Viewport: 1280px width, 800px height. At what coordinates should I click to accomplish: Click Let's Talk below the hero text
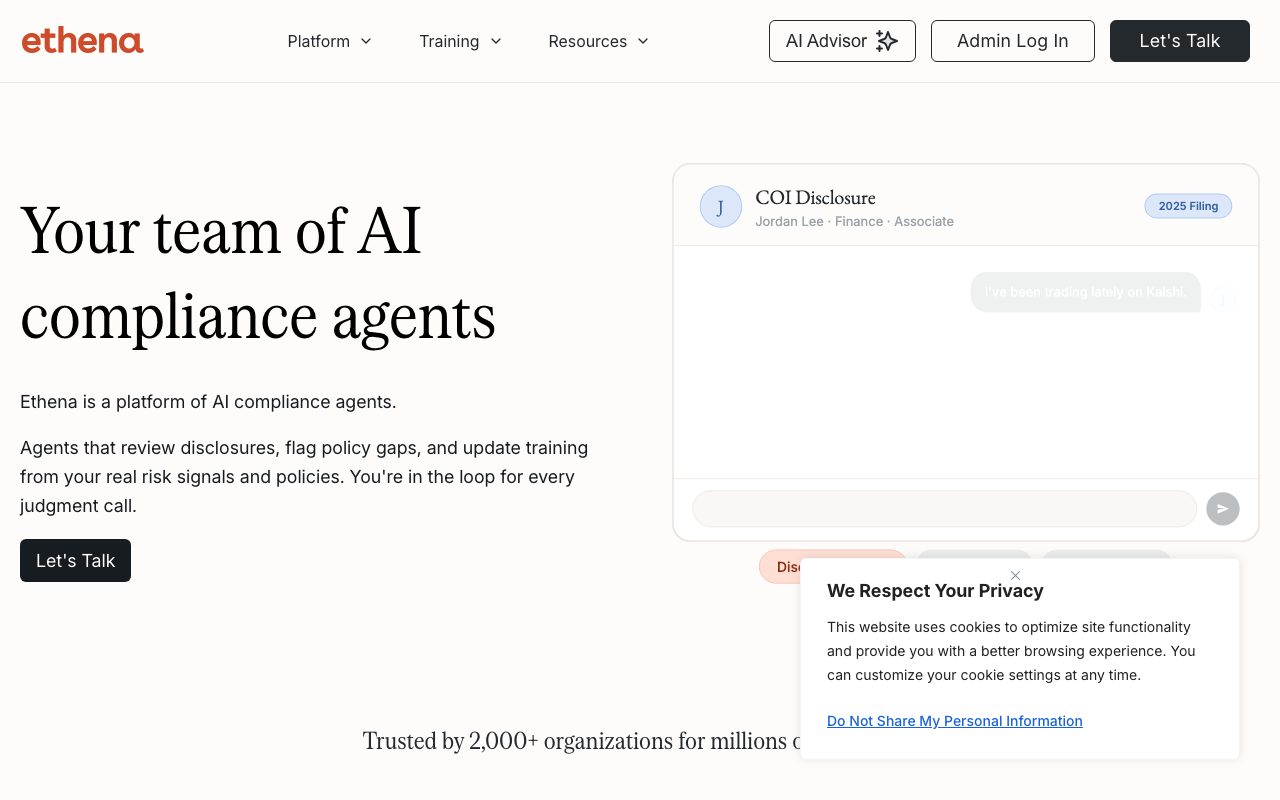tap(75, 561)
